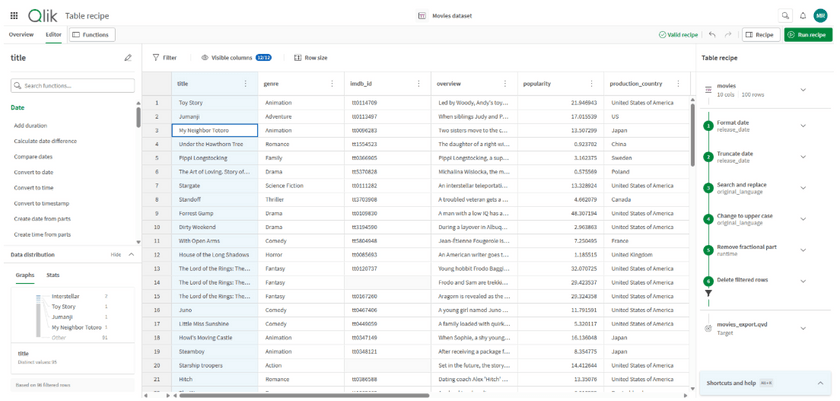Expand the Format date recipe step

click(x=803, y=126)
